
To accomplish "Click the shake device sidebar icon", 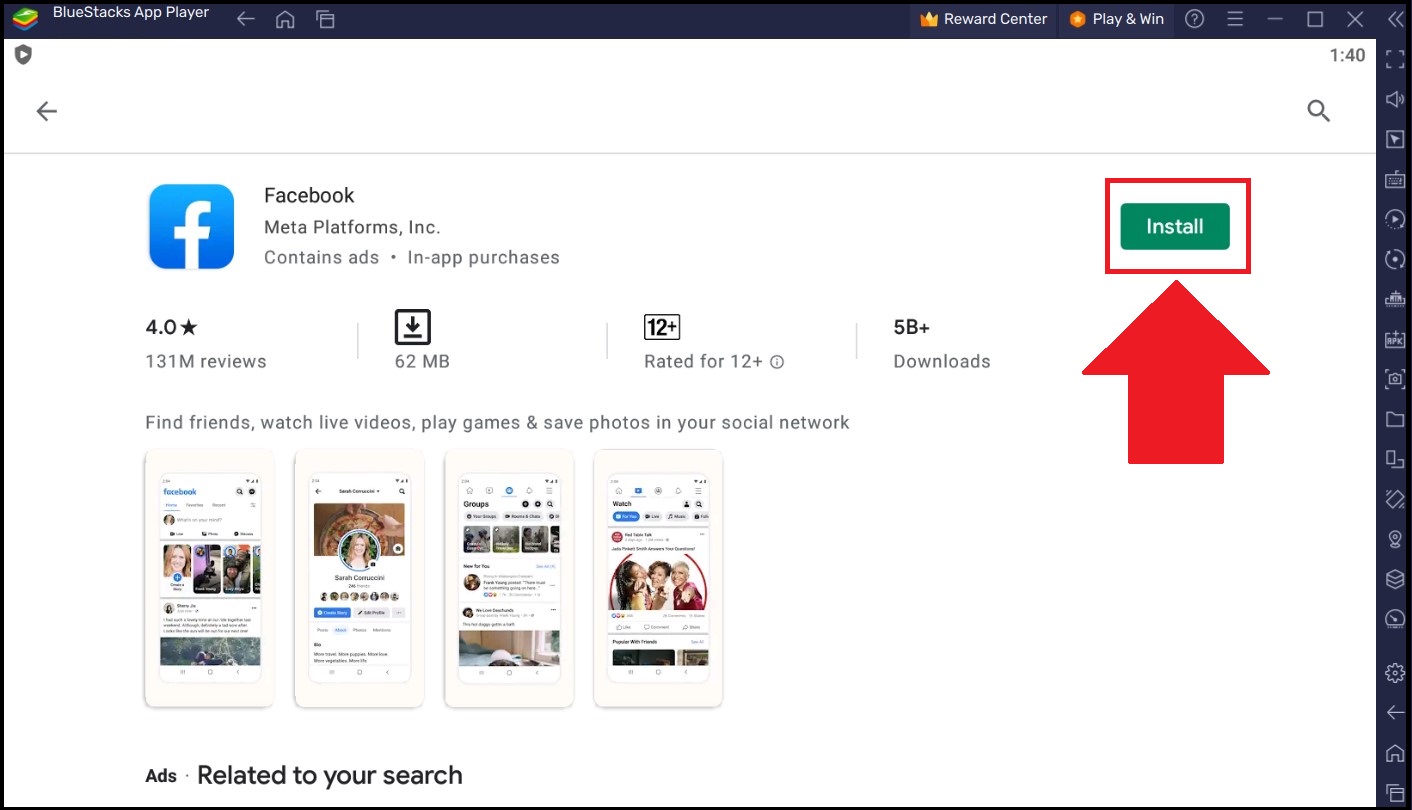I will (x=1395, y=498).
